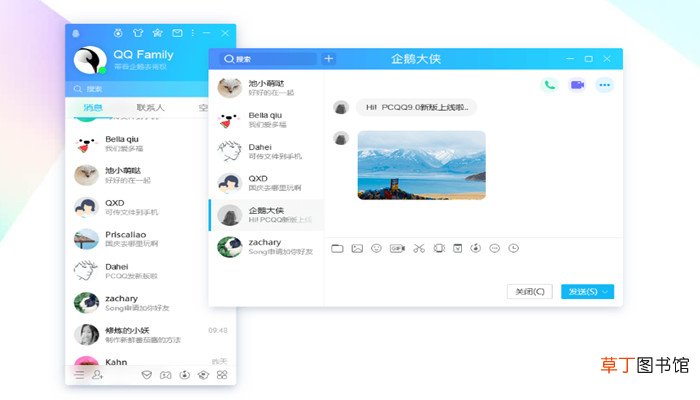The width and height of the screenshot is (700, 400).
Task: Select 企鹅大侠 in the chat window list
Action: pos(267,215)
